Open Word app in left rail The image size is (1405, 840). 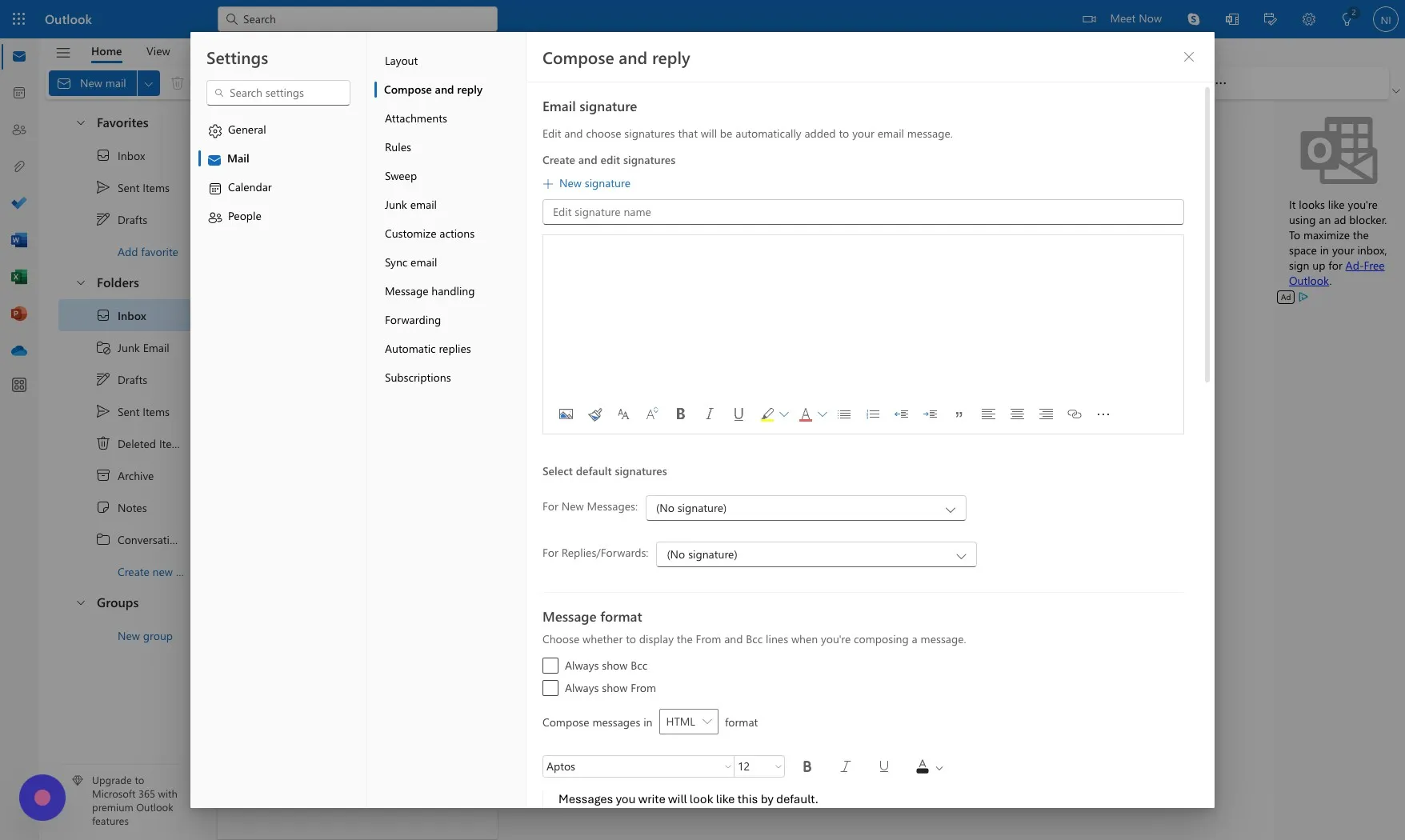coord(19,240)
